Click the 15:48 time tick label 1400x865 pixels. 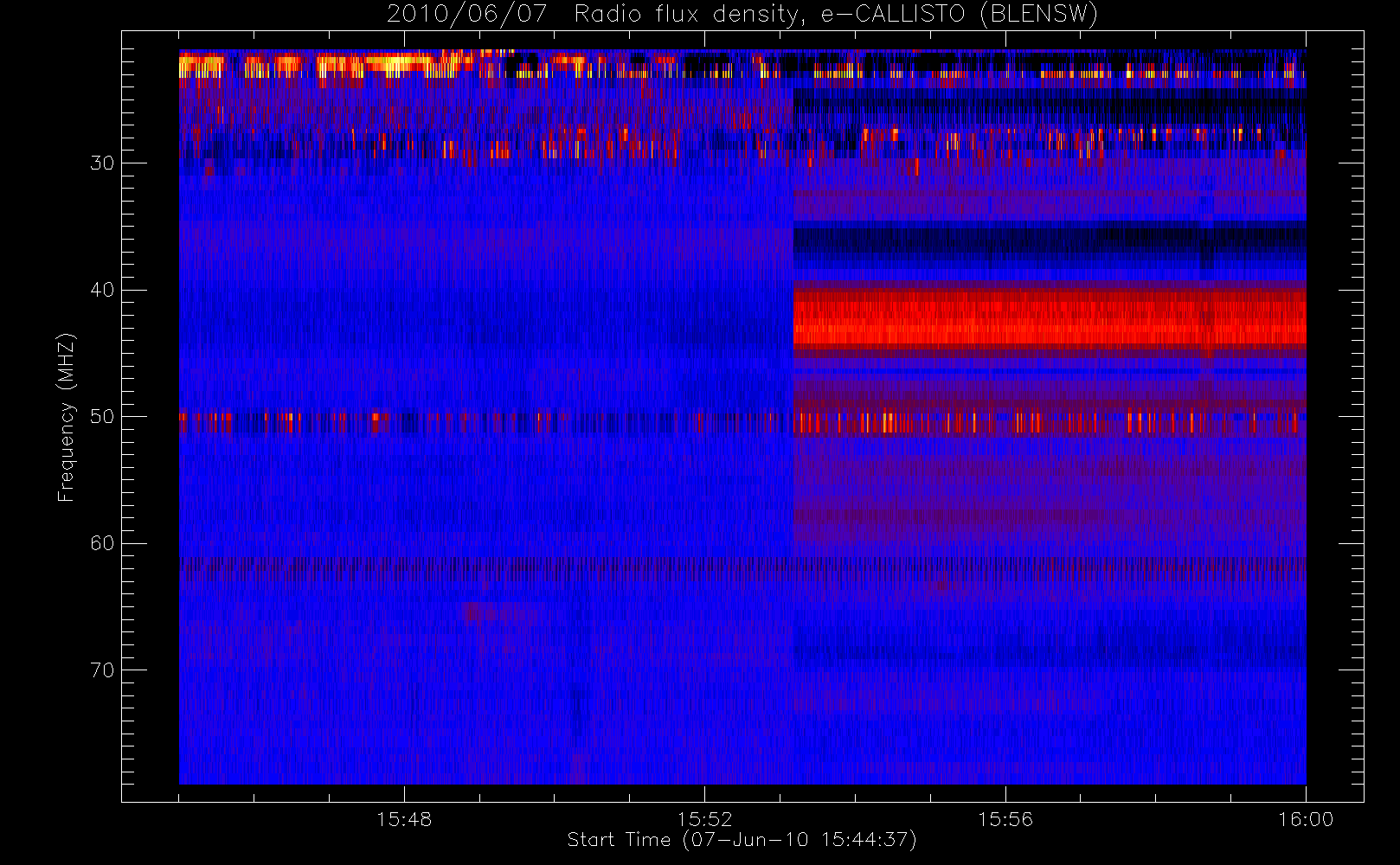(x=404, y=819)
